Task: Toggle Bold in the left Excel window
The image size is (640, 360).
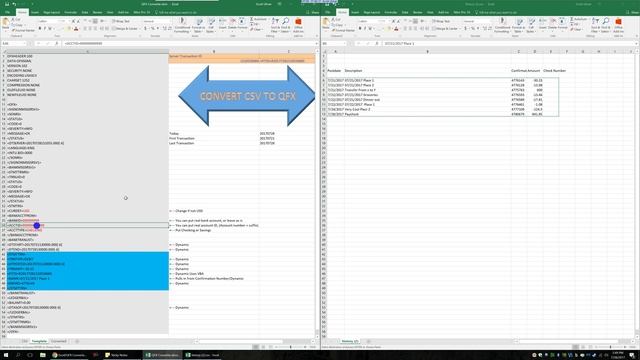Action: (40, 29)
